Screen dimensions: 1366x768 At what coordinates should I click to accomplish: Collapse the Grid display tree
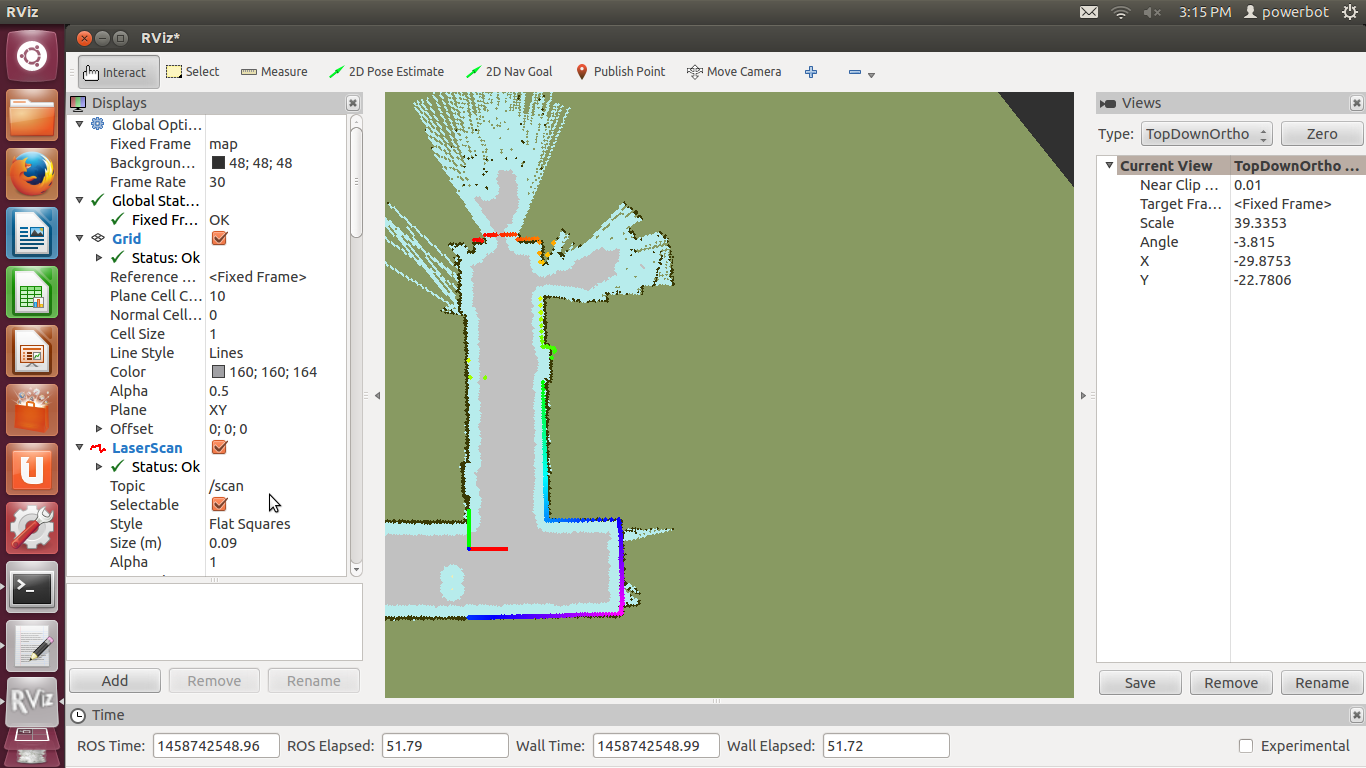pos(80,238)
